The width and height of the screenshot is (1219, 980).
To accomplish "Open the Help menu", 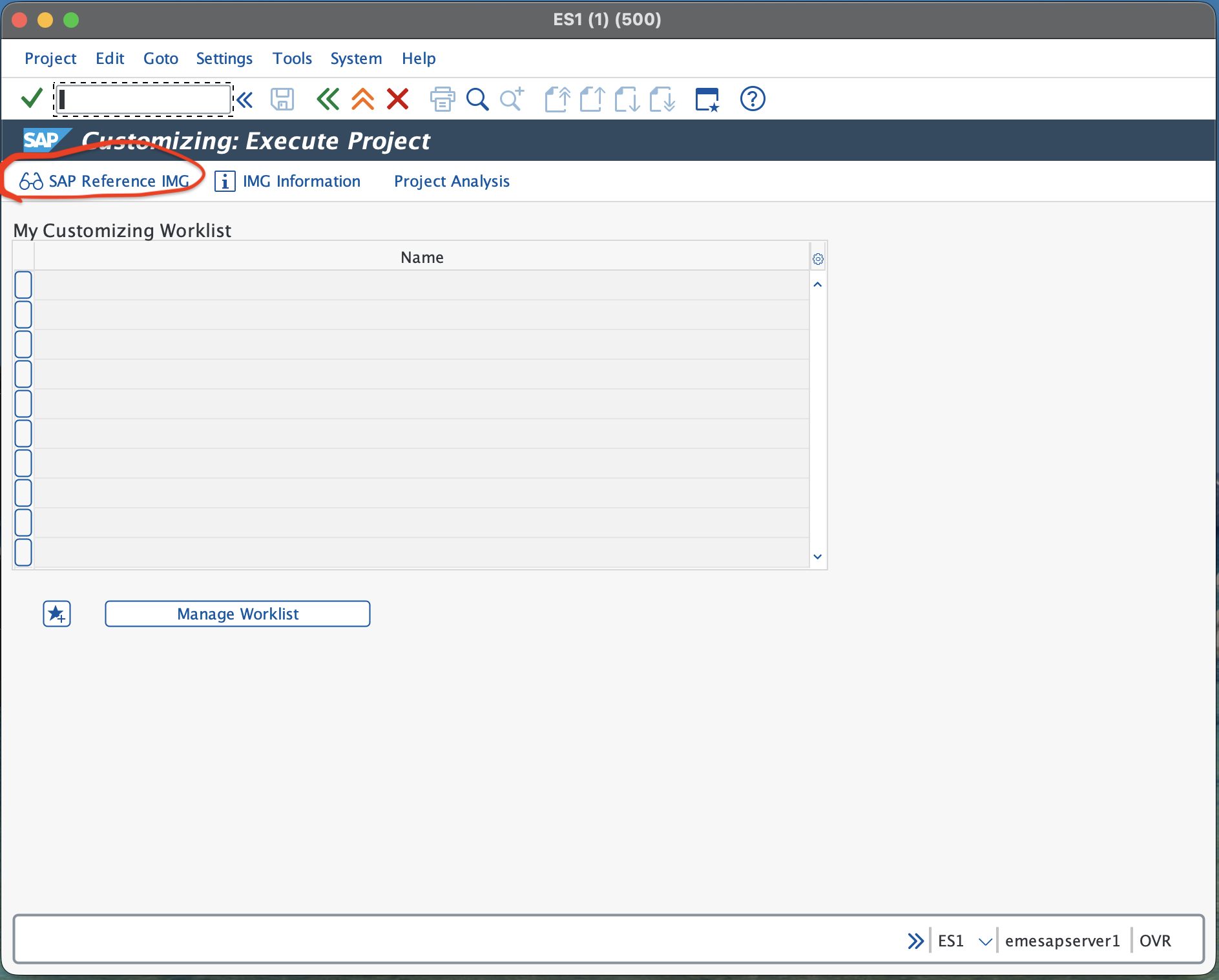I will pos(419,59).
